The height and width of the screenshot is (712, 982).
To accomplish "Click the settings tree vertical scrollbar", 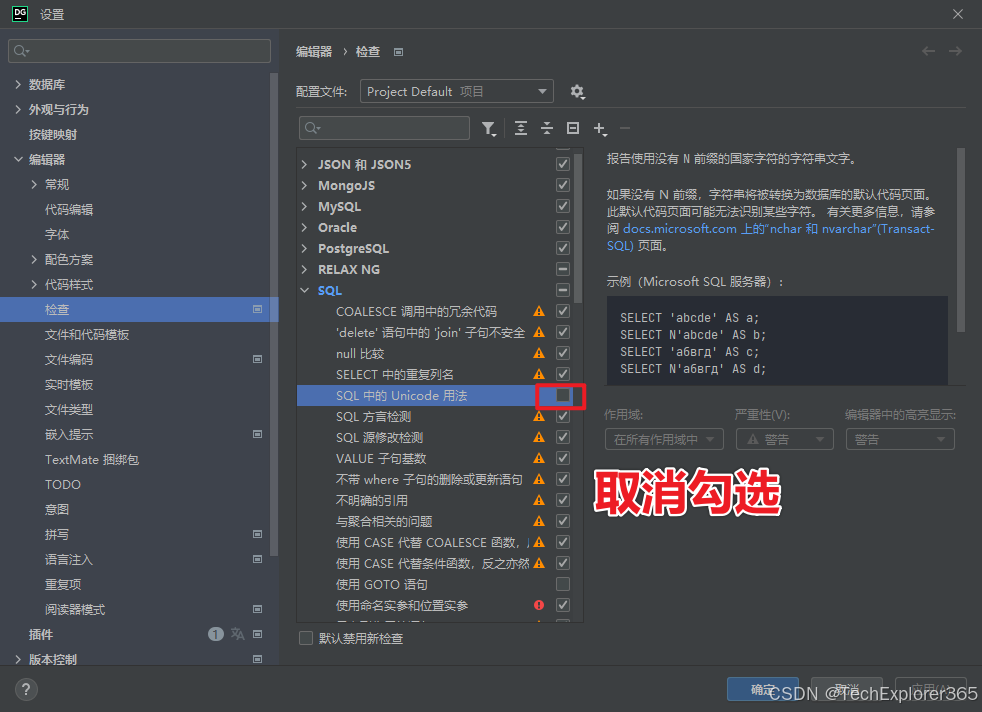I will [274, 313].
